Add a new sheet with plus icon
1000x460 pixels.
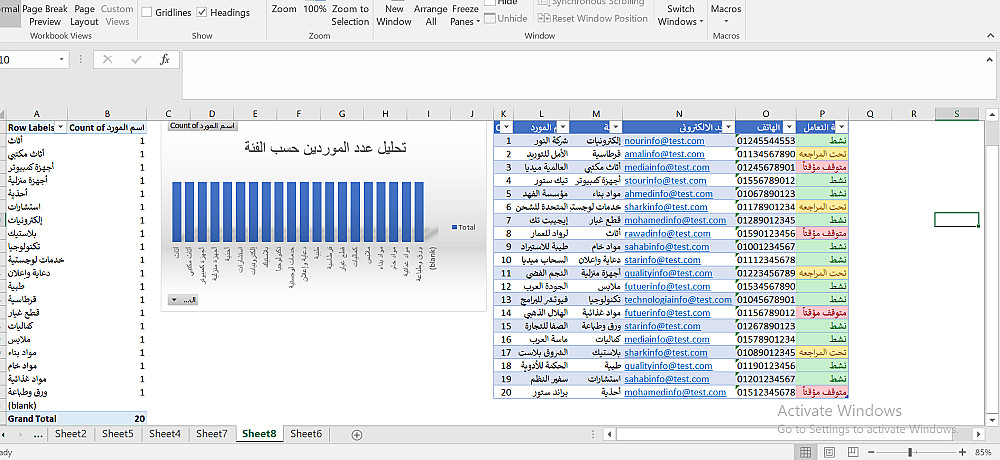[357, 434]
